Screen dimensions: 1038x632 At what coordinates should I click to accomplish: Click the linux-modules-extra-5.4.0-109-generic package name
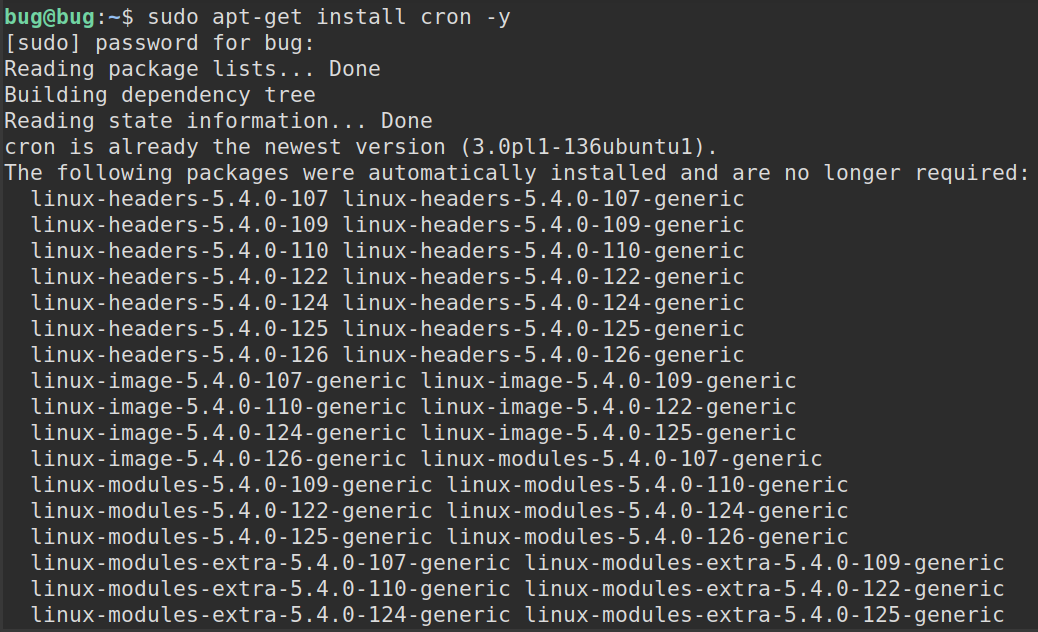pyautogui.click(x=765, y=563)
